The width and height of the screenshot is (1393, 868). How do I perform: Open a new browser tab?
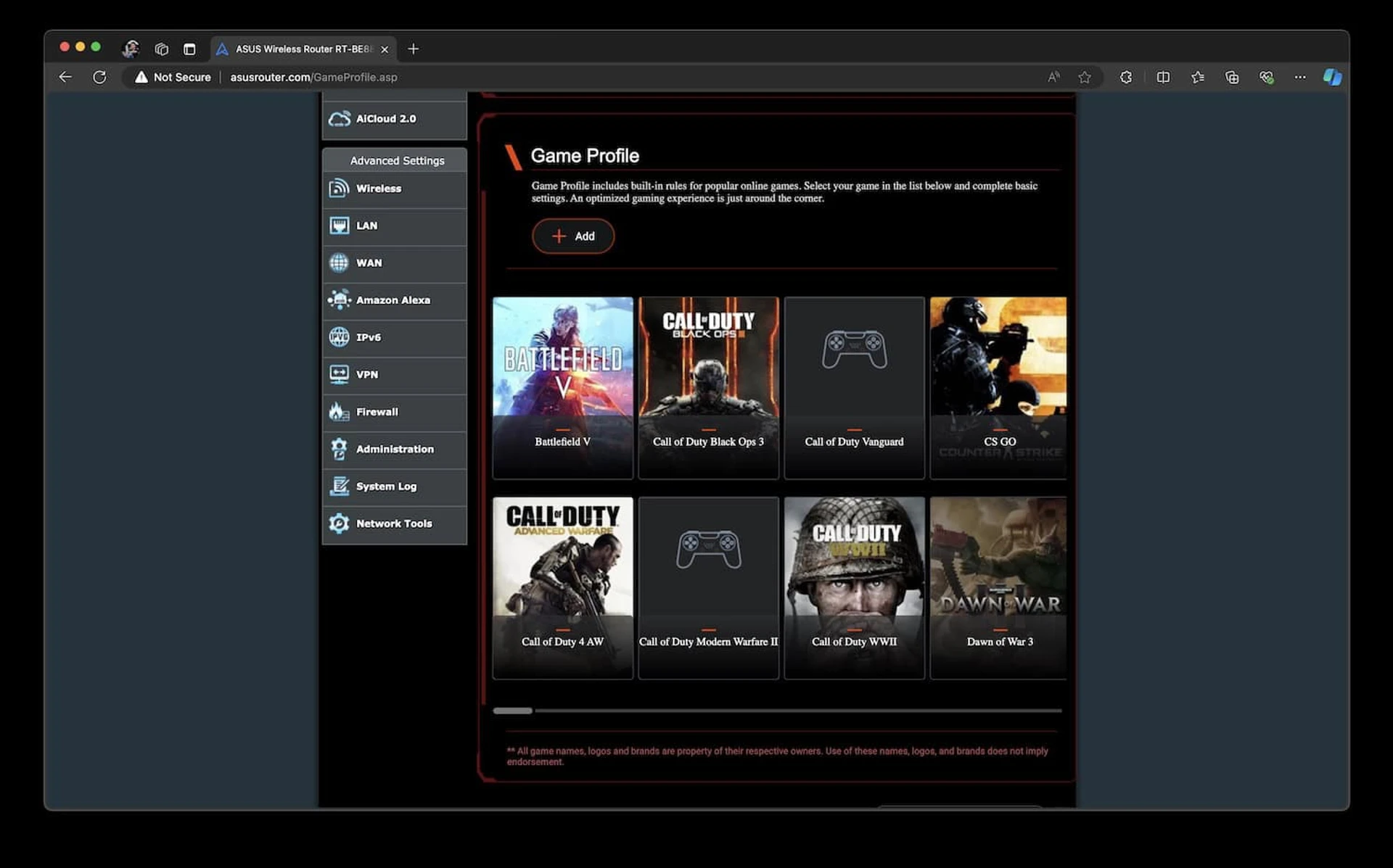[x=414, y=49]
